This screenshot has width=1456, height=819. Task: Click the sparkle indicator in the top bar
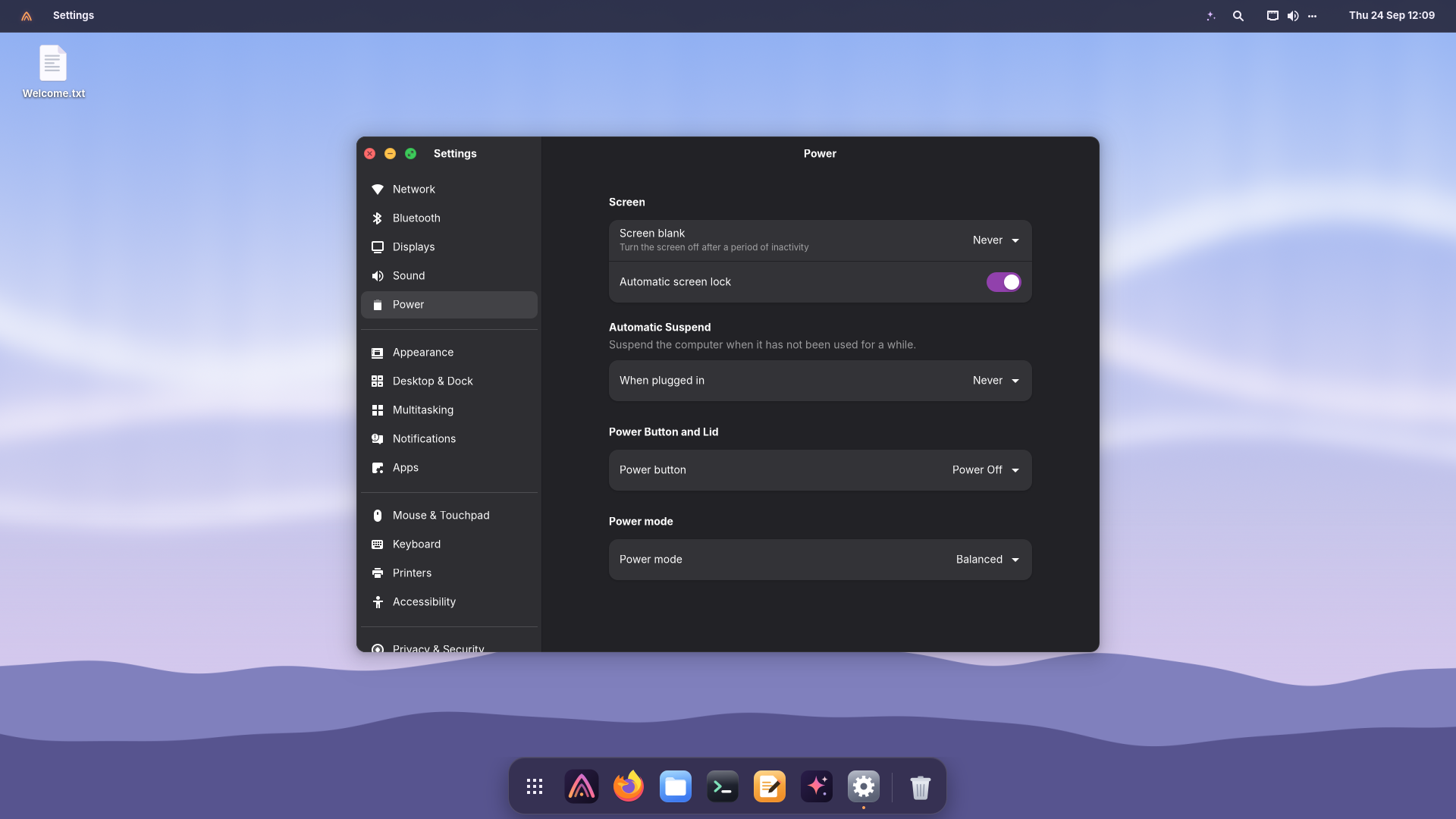(1211, 16)
